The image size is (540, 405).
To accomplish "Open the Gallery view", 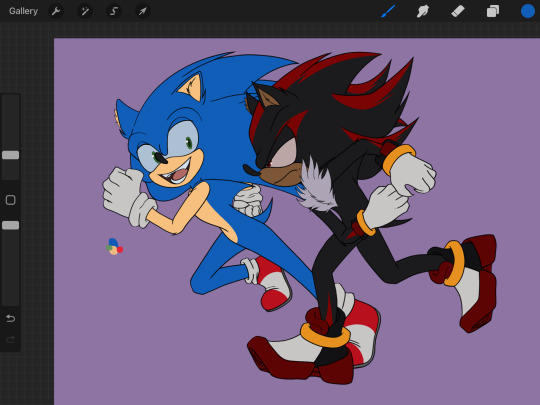I will coord(23,11).
